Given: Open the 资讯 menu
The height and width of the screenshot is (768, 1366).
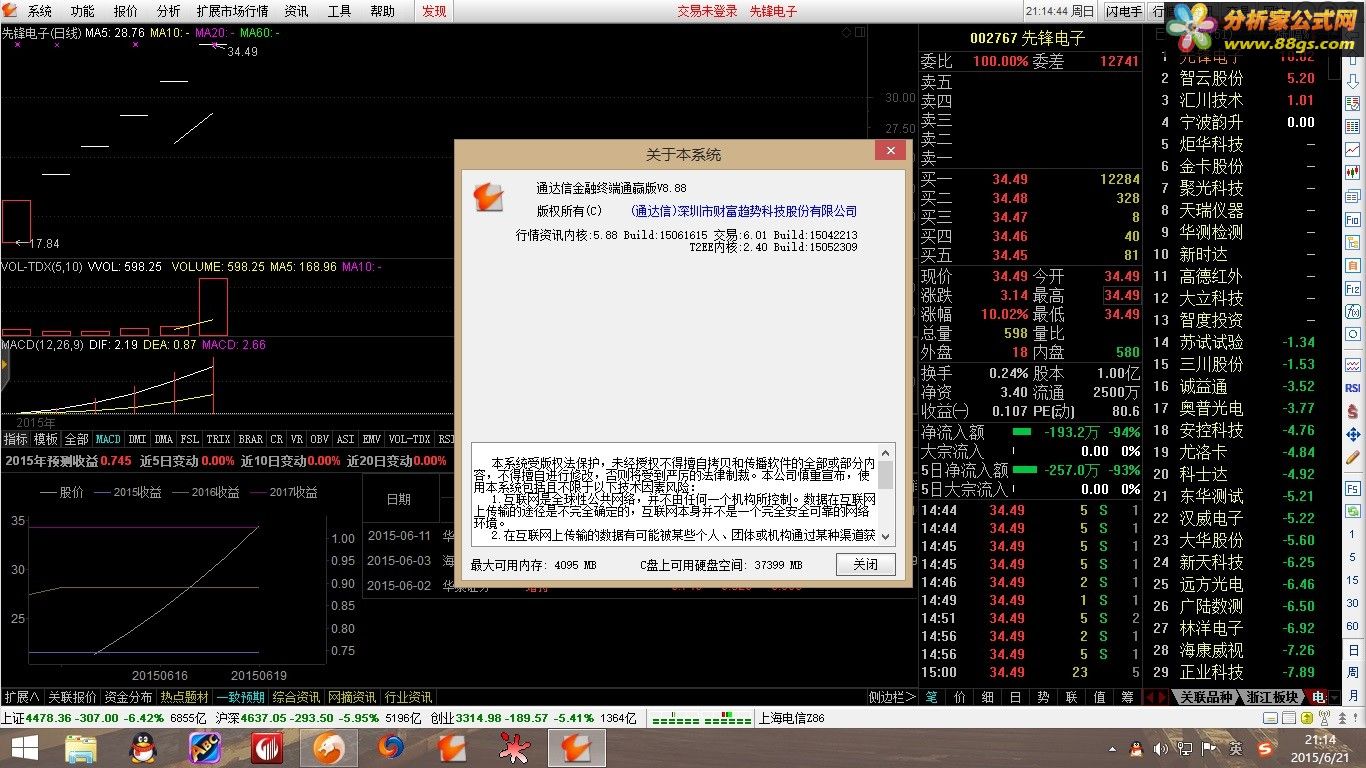Looking at the screenshot, I should point(297,11).
